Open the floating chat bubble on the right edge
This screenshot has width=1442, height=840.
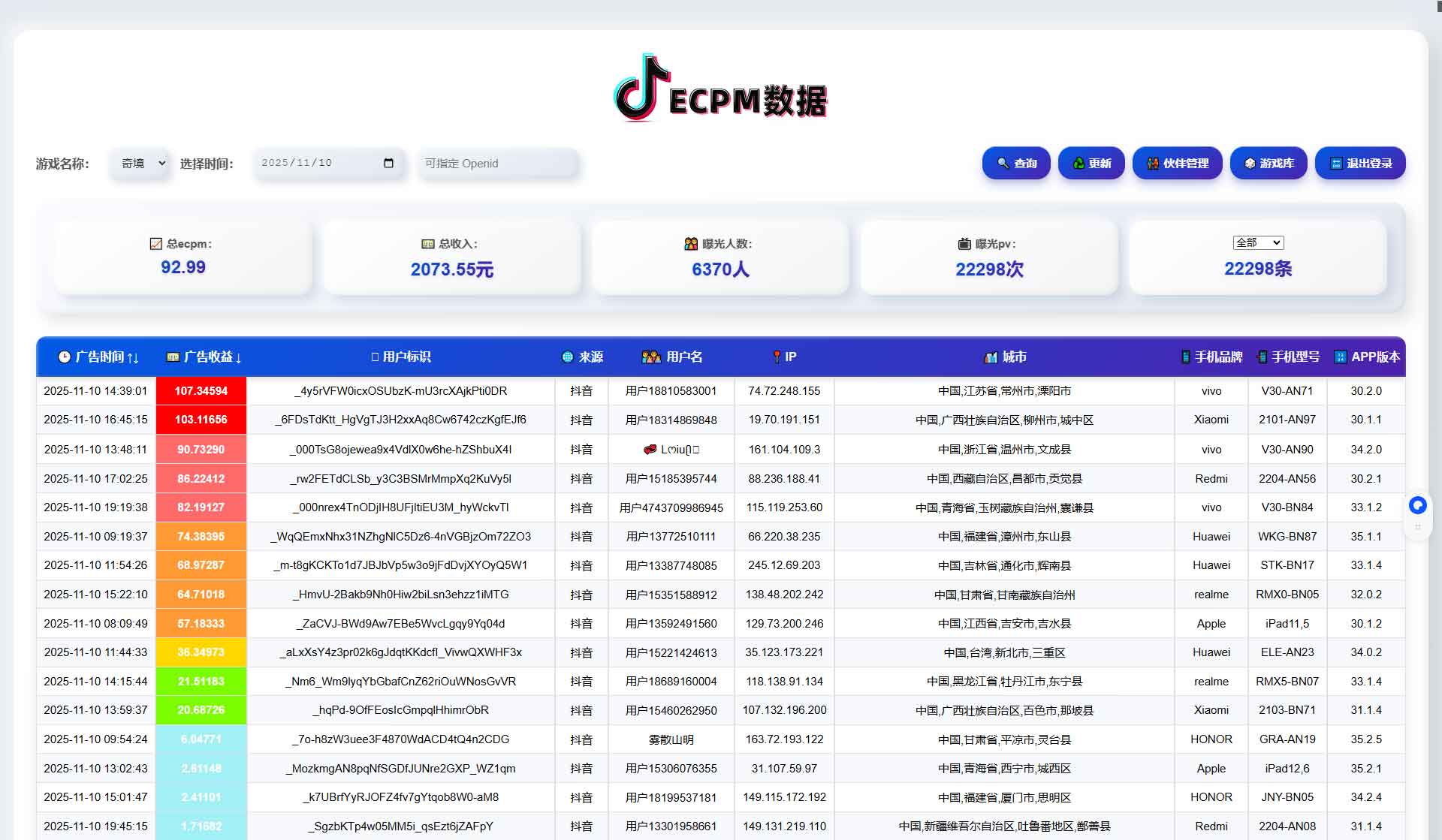point(1417,506)
